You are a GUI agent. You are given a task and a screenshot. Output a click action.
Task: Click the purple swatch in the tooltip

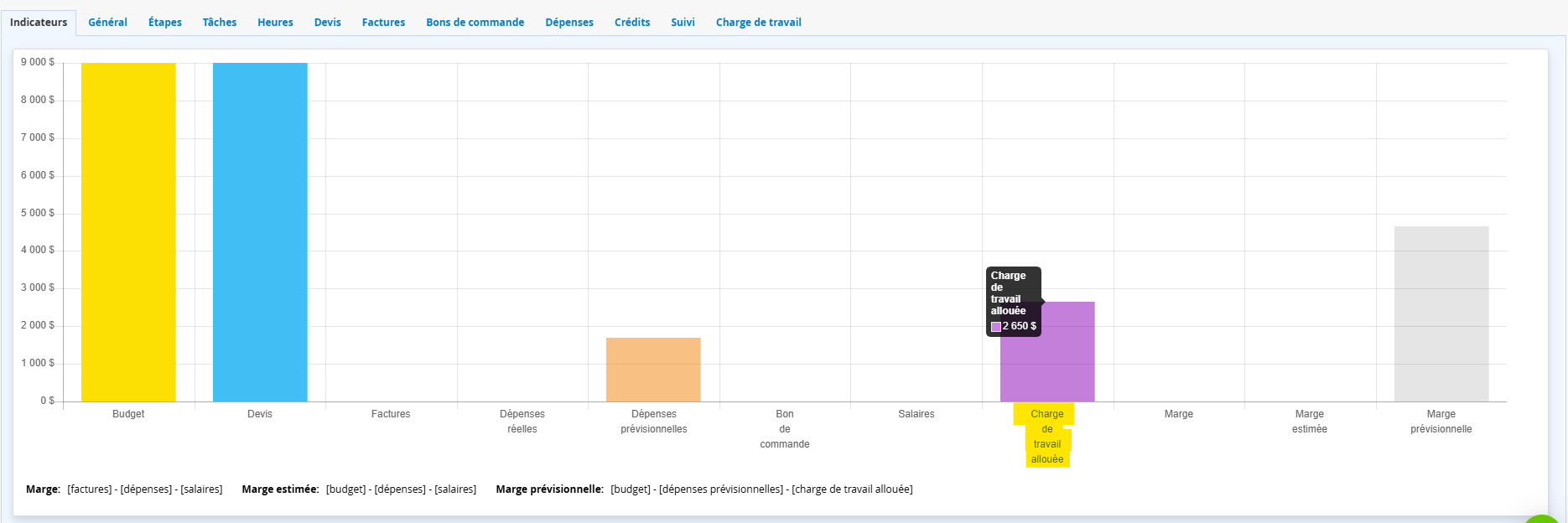(x=996, y=327)
